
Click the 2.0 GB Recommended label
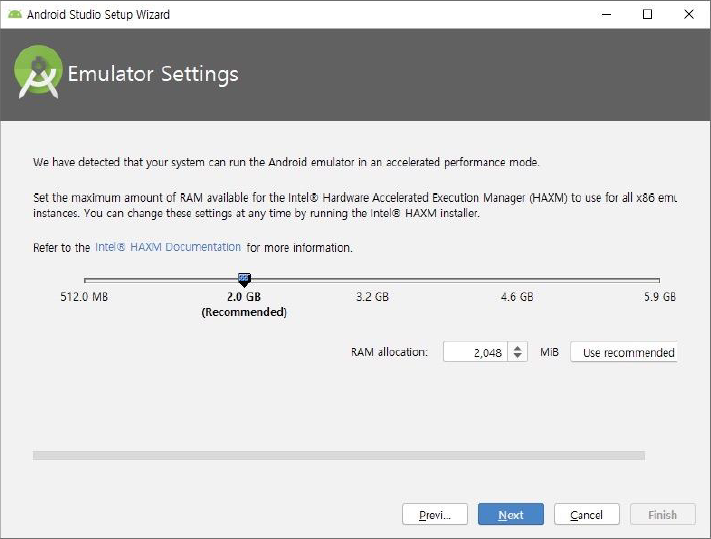click(244, 304)
